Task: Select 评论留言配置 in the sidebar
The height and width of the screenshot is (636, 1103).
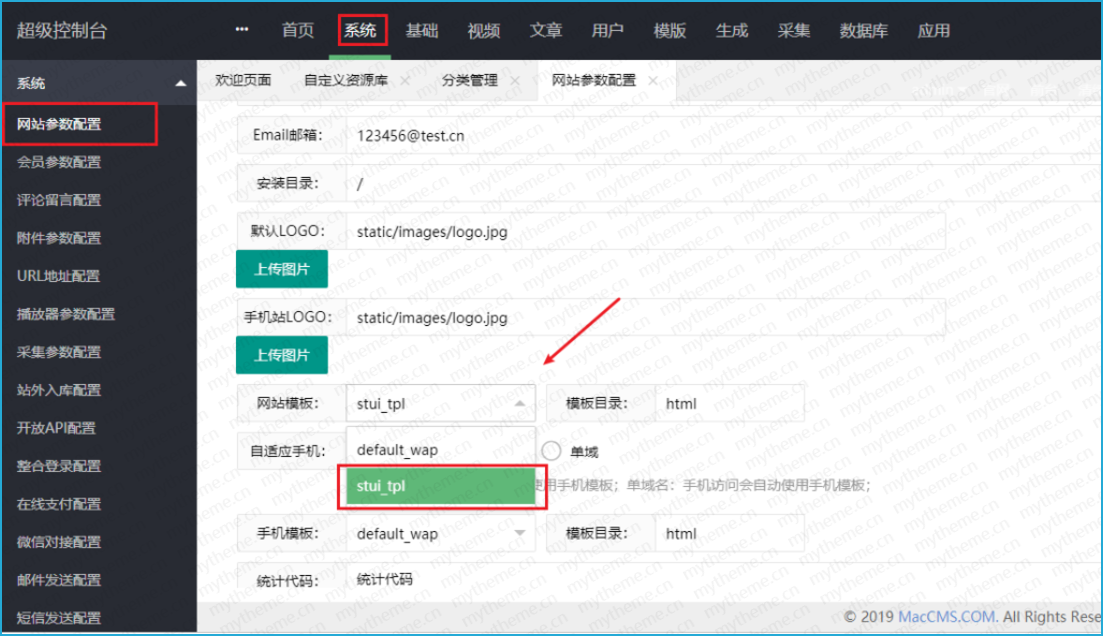Action: click(59, 201)
